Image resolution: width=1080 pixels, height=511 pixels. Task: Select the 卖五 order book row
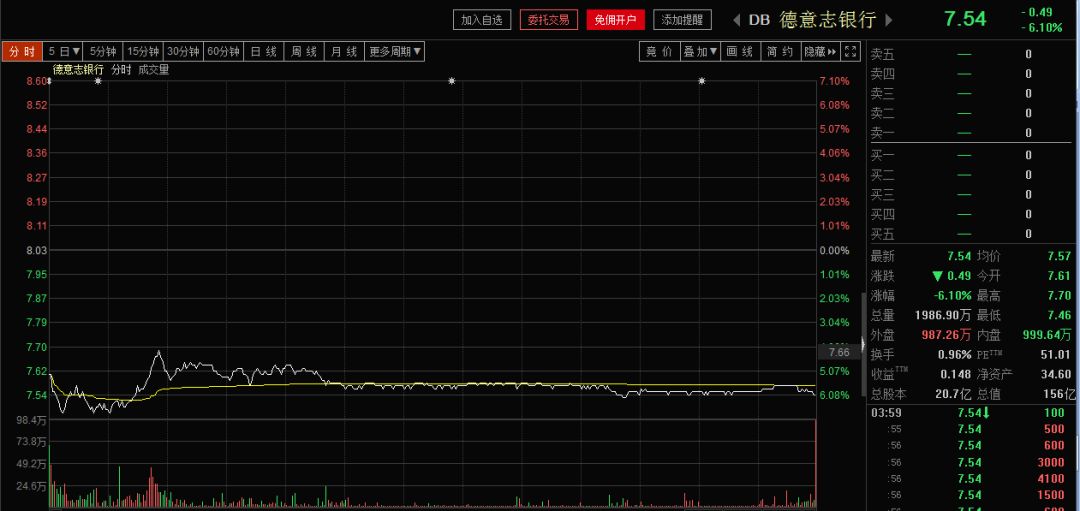[970, 54]
